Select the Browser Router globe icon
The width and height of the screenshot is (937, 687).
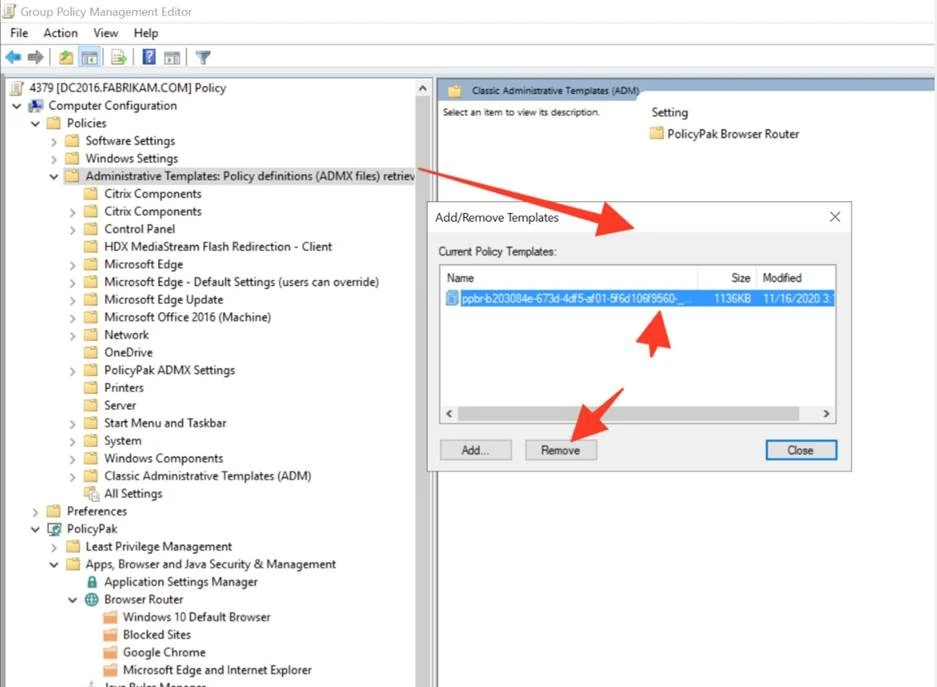92,600
